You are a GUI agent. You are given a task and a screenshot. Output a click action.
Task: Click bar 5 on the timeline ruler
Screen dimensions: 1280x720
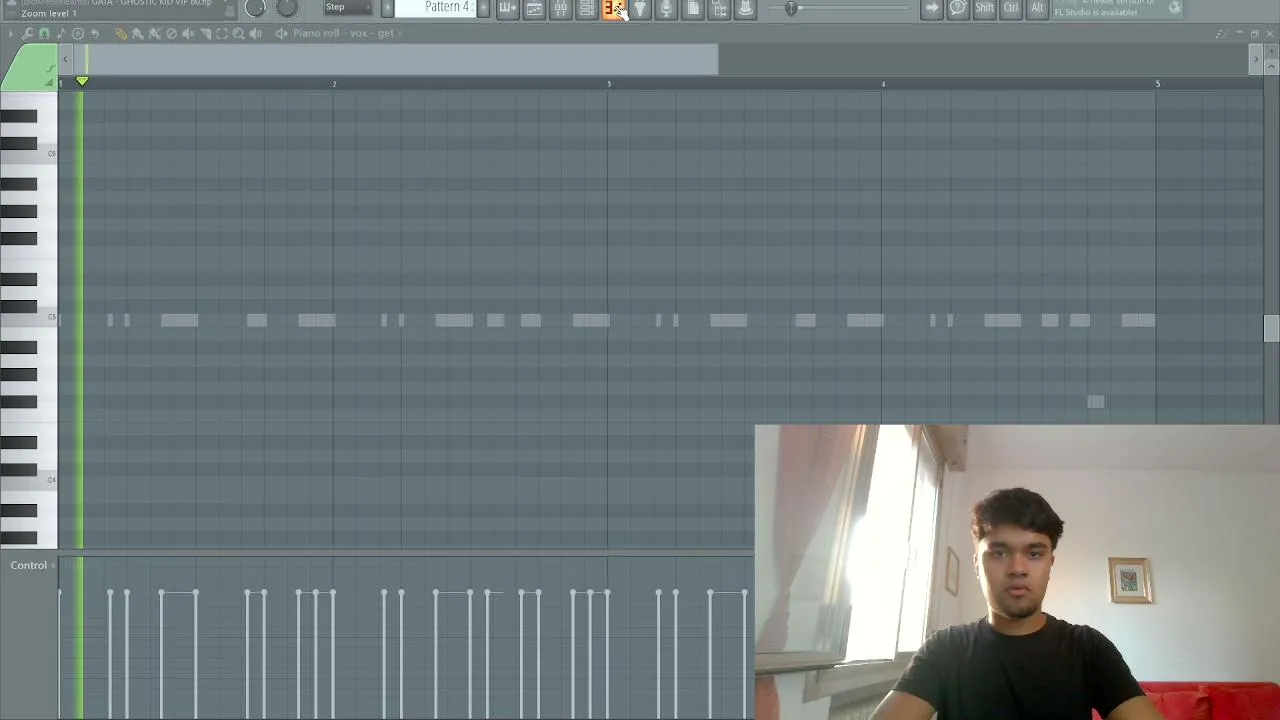point(1158,84)
